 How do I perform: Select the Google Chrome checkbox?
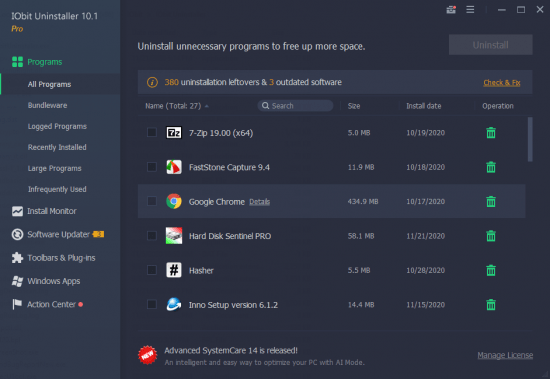pyautogui.click(x=152, y=201)
